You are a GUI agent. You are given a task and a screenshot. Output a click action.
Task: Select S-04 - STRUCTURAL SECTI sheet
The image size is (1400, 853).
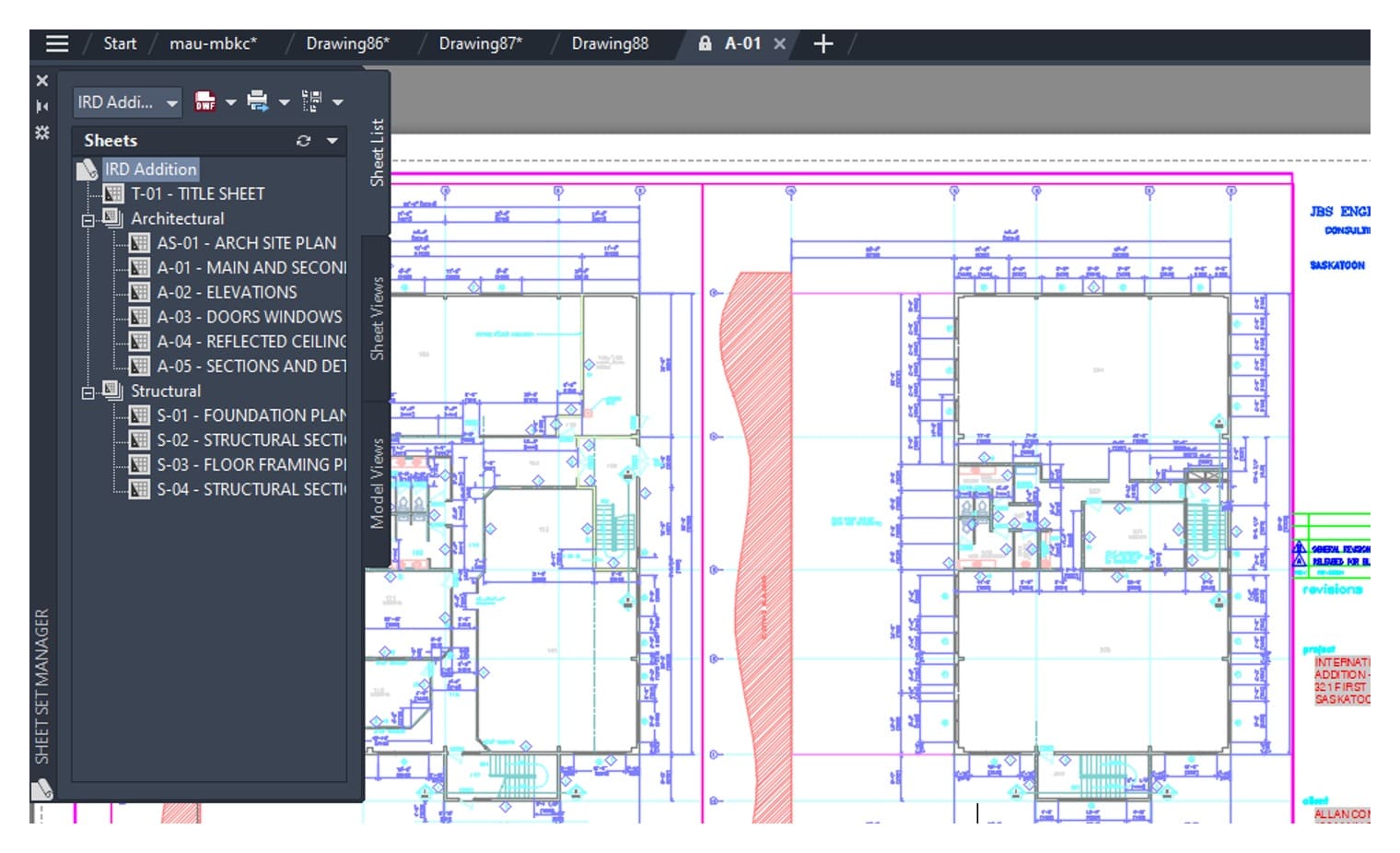251,490
